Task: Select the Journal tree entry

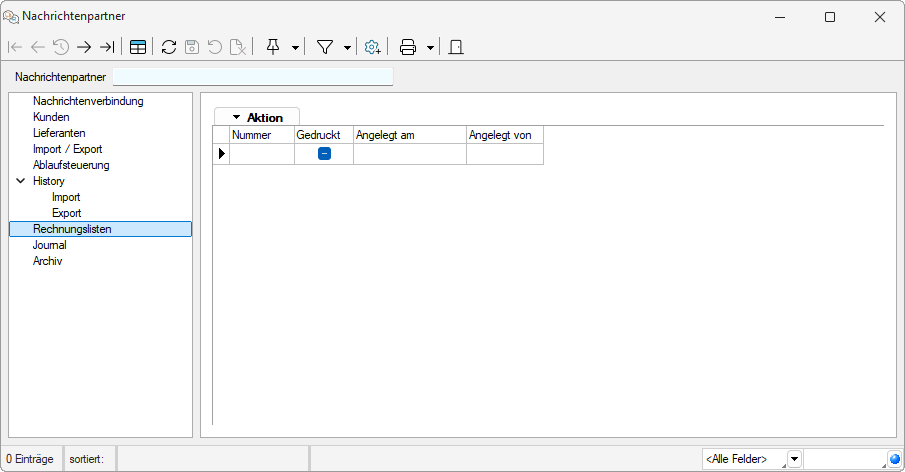Action: click(x=50, y=245)
